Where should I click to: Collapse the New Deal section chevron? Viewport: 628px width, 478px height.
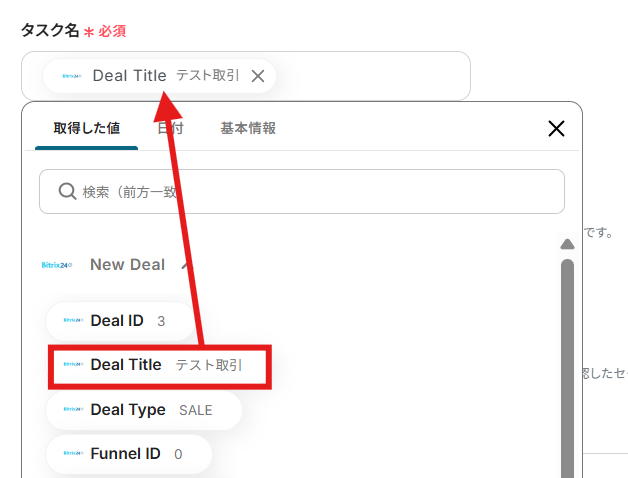(x=186, y=265)
